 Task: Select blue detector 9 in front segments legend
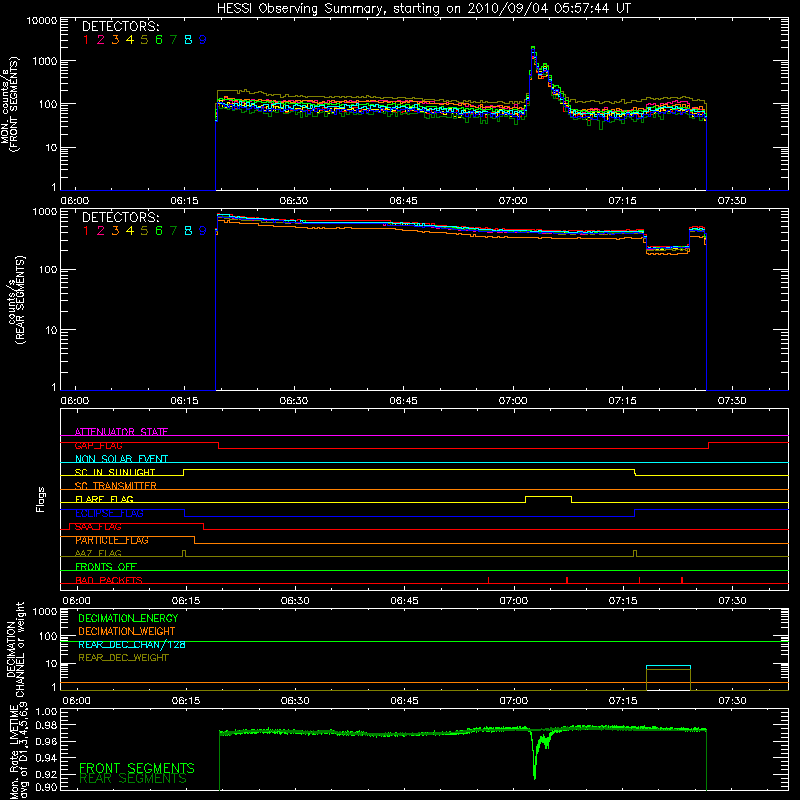(x=203, y=40)
